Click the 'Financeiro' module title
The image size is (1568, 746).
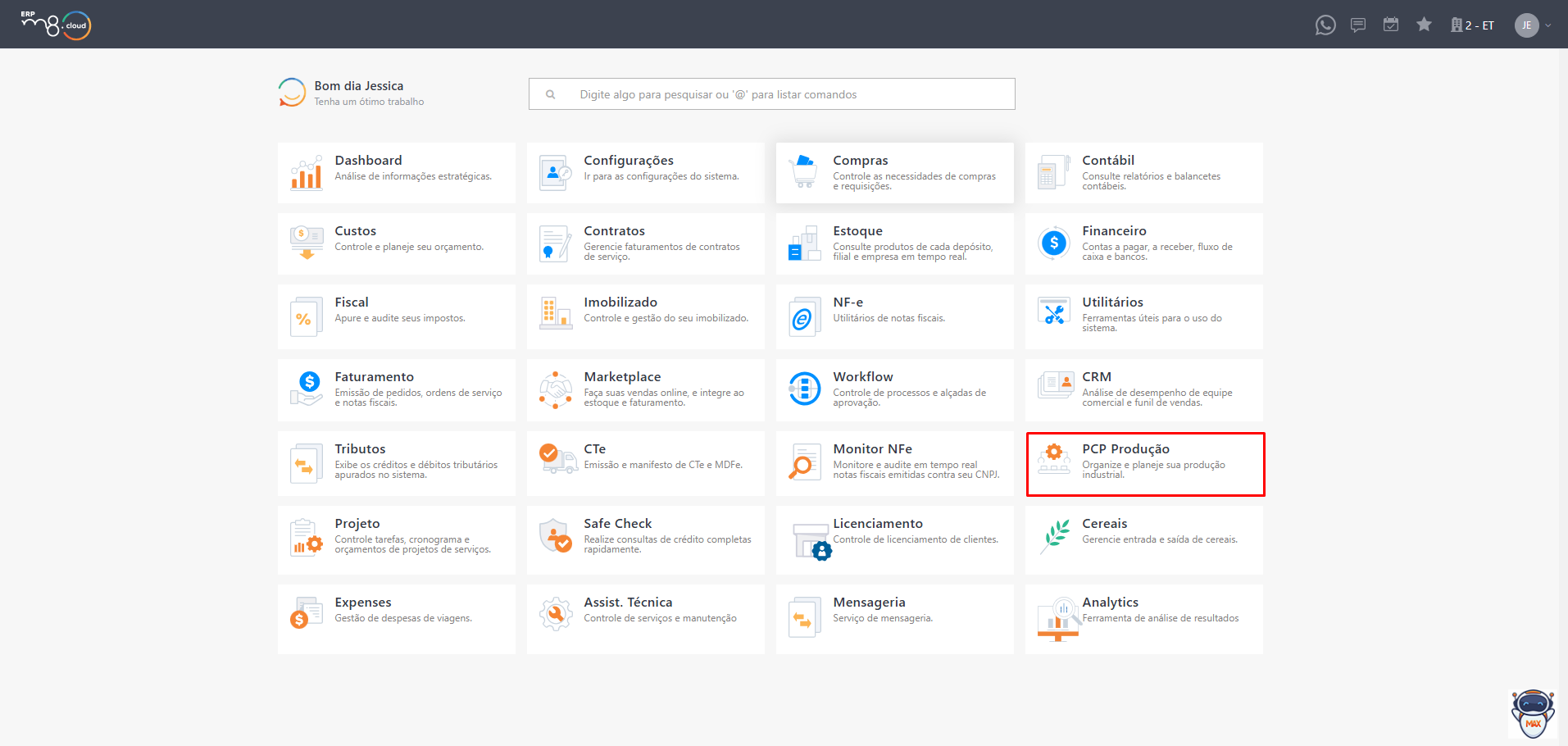click(1114, 231)
